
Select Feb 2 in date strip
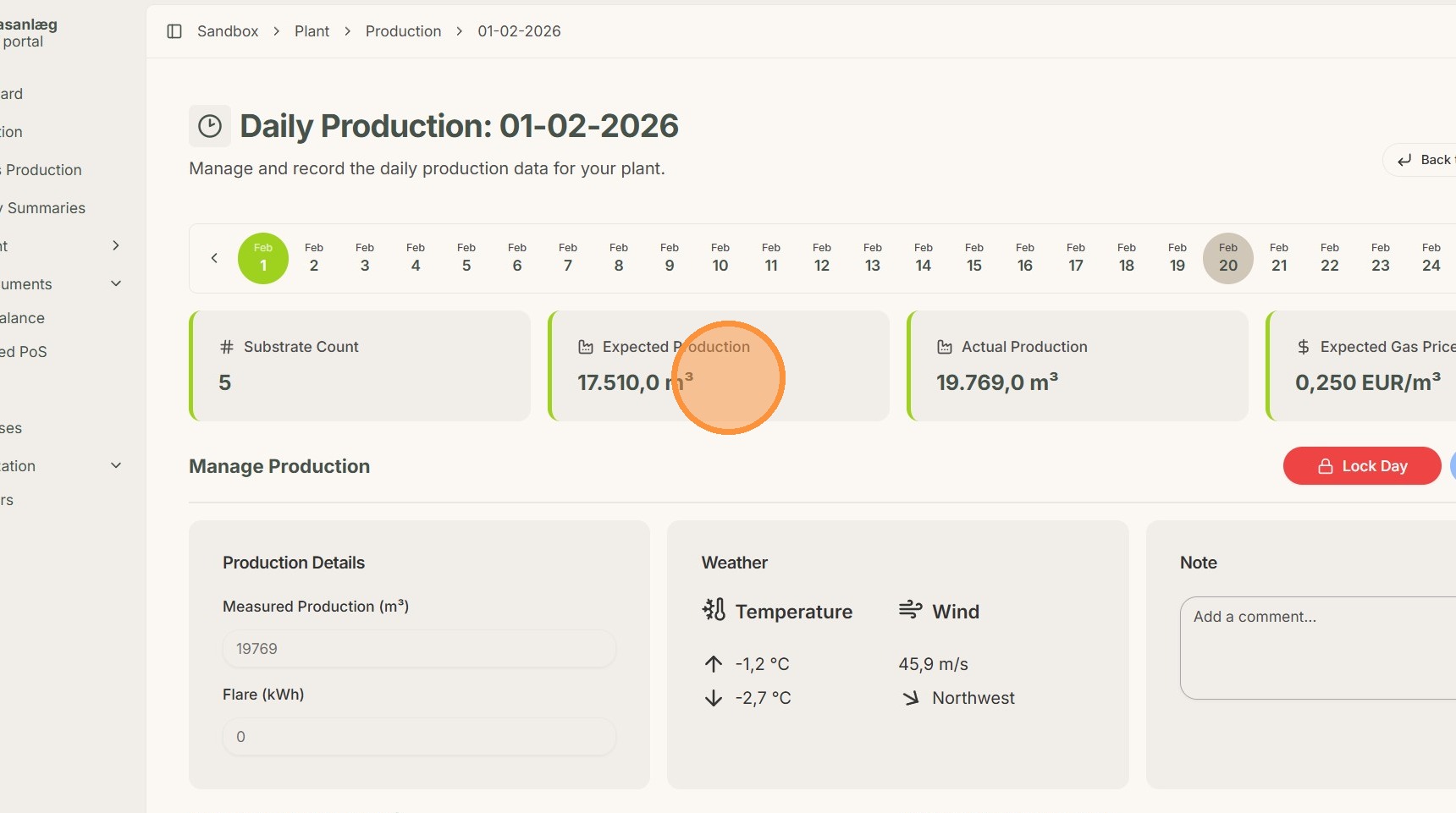314,258
